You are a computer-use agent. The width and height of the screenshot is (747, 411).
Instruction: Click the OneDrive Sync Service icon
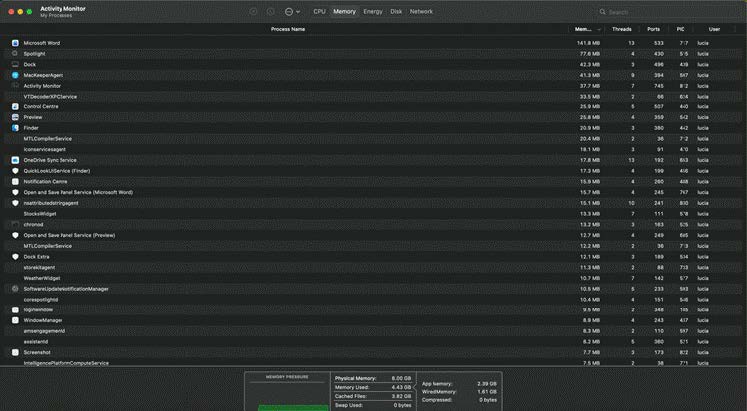[15, 160]
